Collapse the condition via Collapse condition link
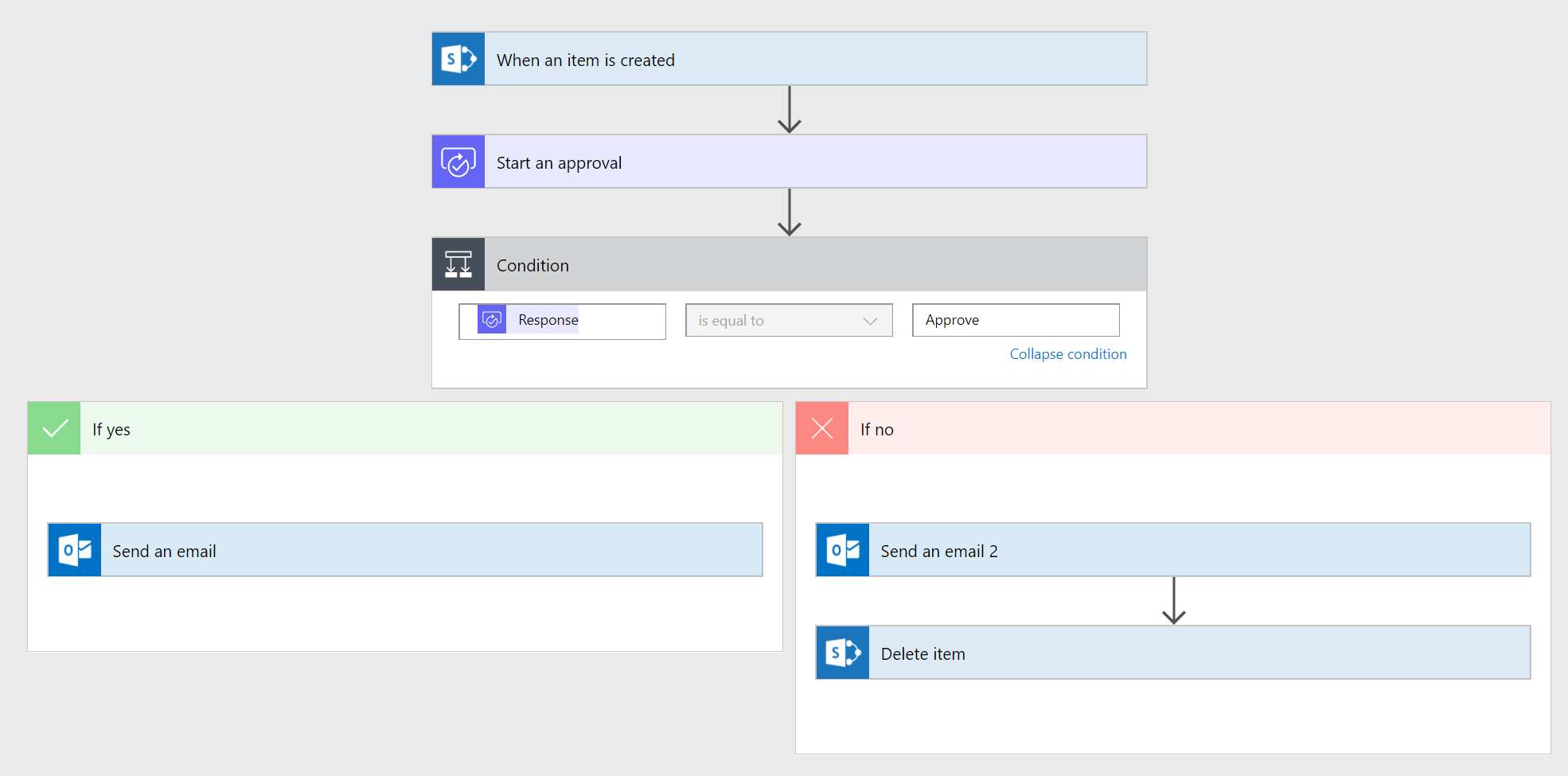Viewport: 1568px width, 776px height. point(1067,354)
